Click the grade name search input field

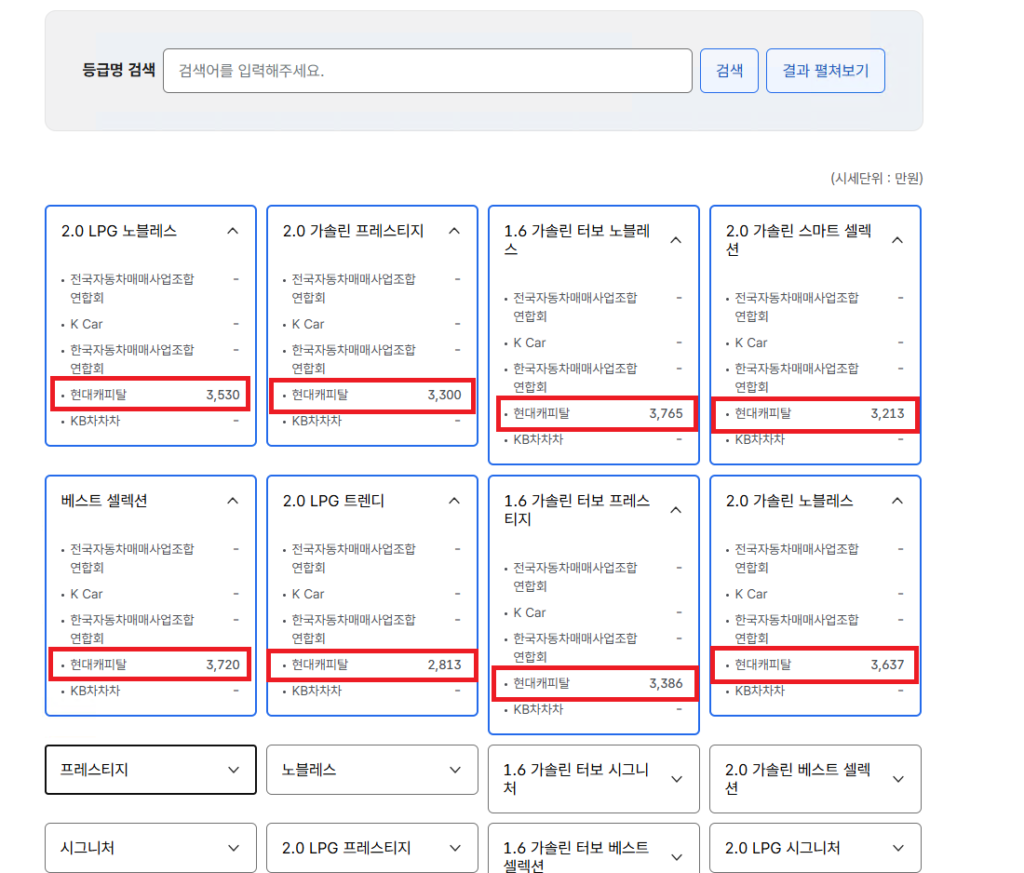[427, 71]
